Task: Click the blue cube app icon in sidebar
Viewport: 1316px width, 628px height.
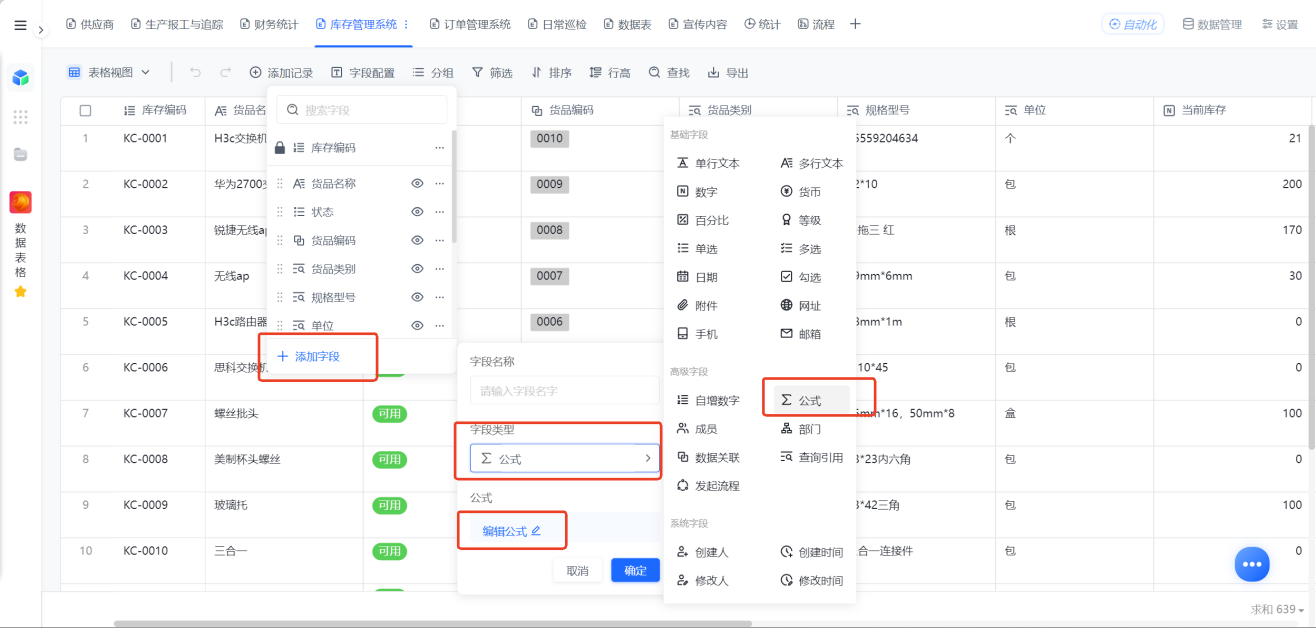Action: pyautogui.click(x=21, y=78)
